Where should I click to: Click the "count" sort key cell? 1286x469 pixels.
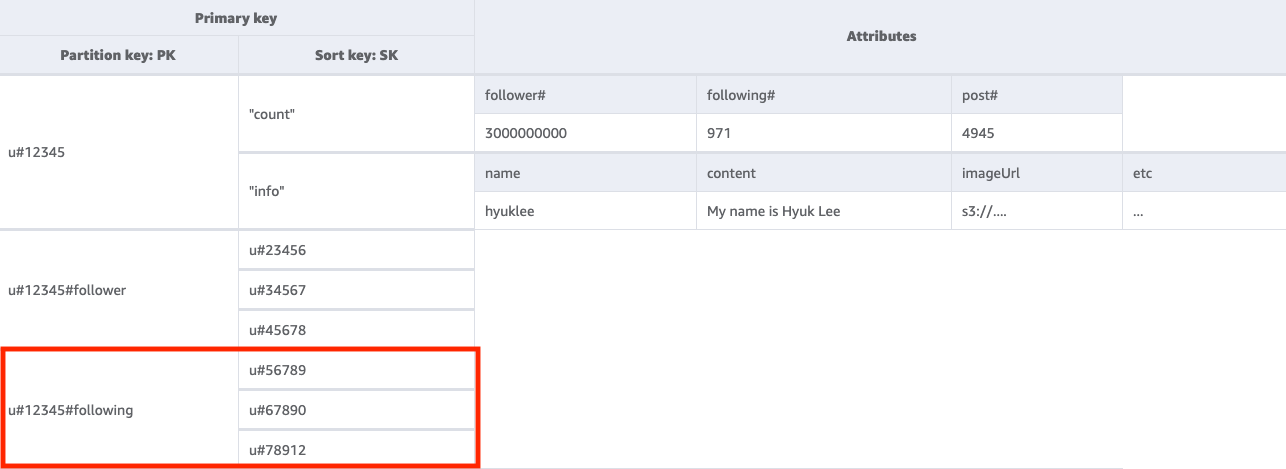pyautogui.click(x=272, y=114)
